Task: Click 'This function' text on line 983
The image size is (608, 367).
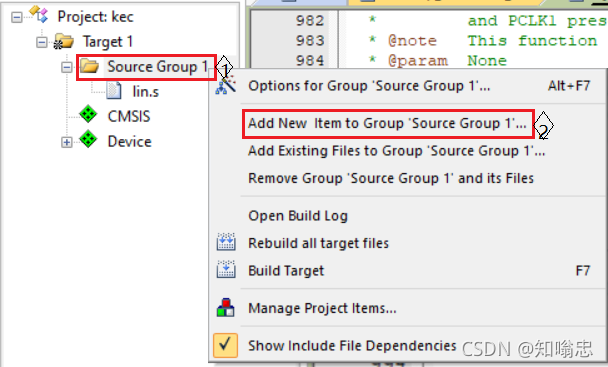Action: tap(532, 40)
